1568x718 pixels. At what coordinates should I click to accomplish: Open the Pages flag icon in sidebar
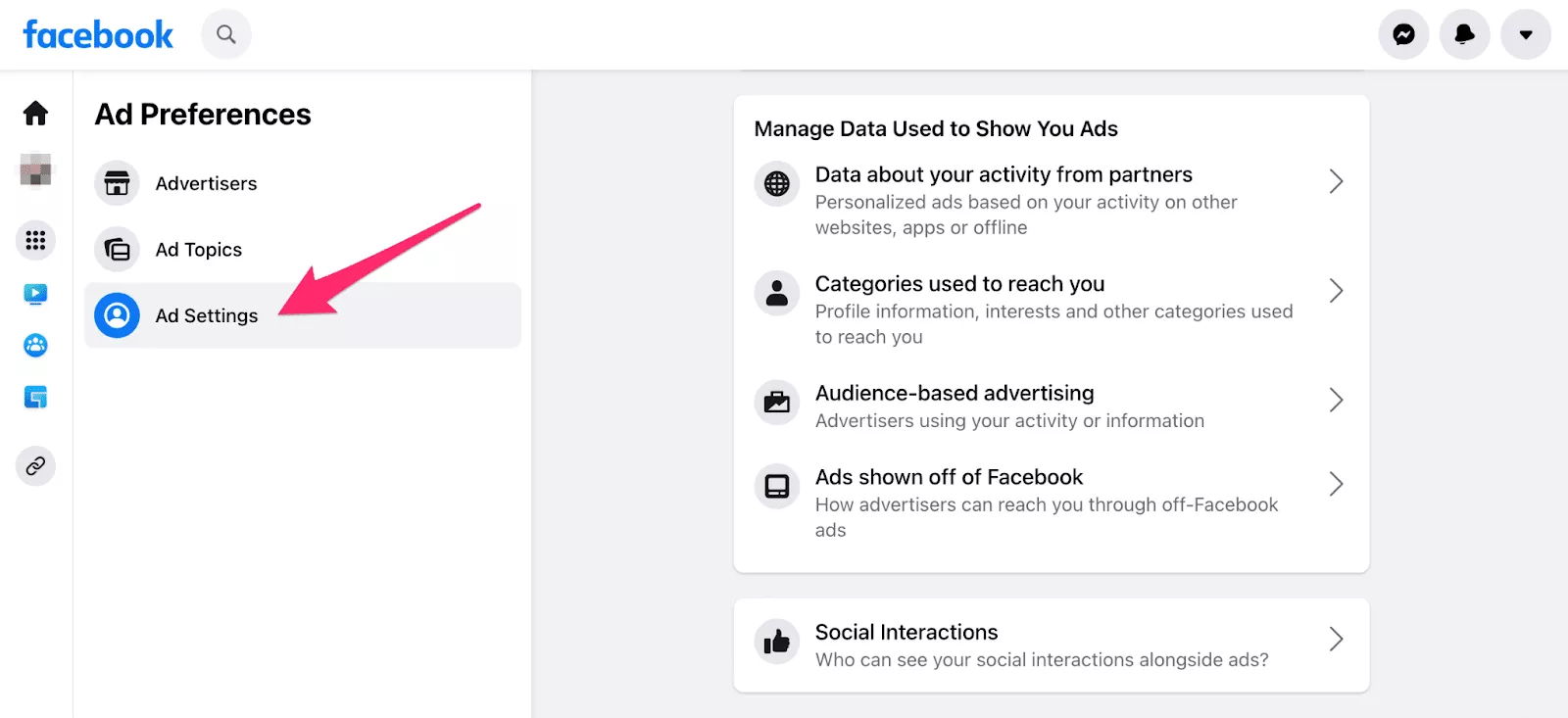click(36, 398)
